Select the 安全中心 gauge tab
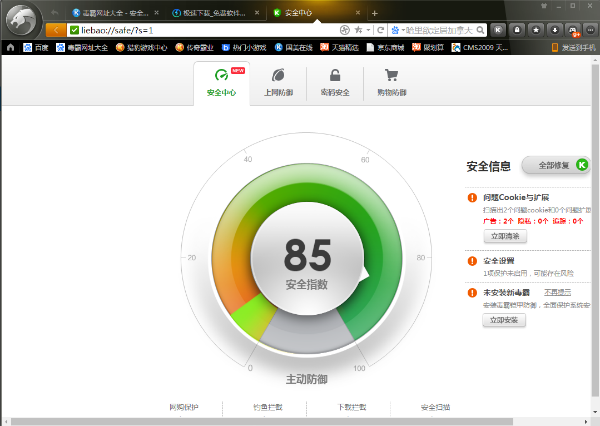Viewport: 600px width, 426px height. coord(221,82)
